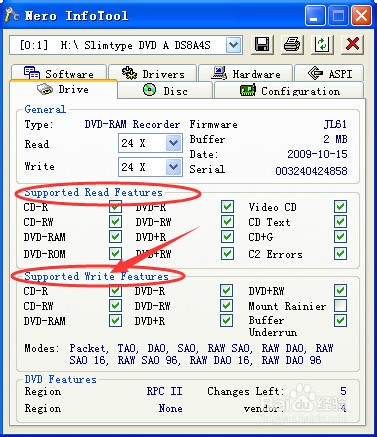
Task: Toggle DVD-ROM read checkbox
Action: pos(115,254)
